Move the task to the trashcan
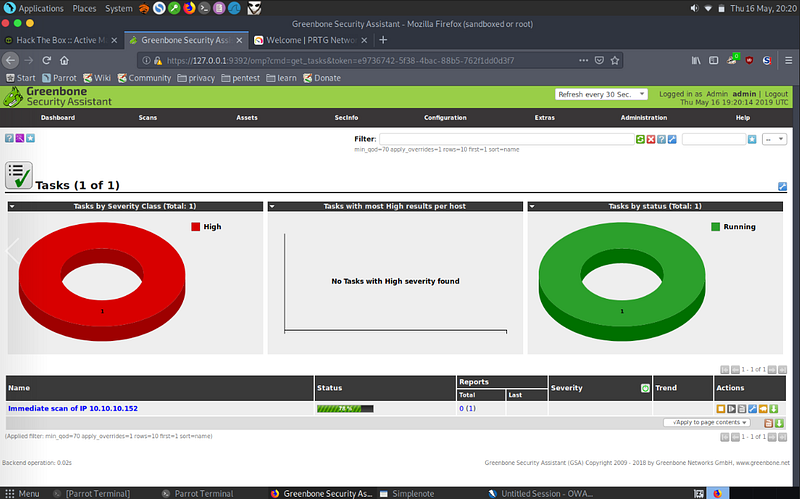800x499 pixels. point(742,409)
